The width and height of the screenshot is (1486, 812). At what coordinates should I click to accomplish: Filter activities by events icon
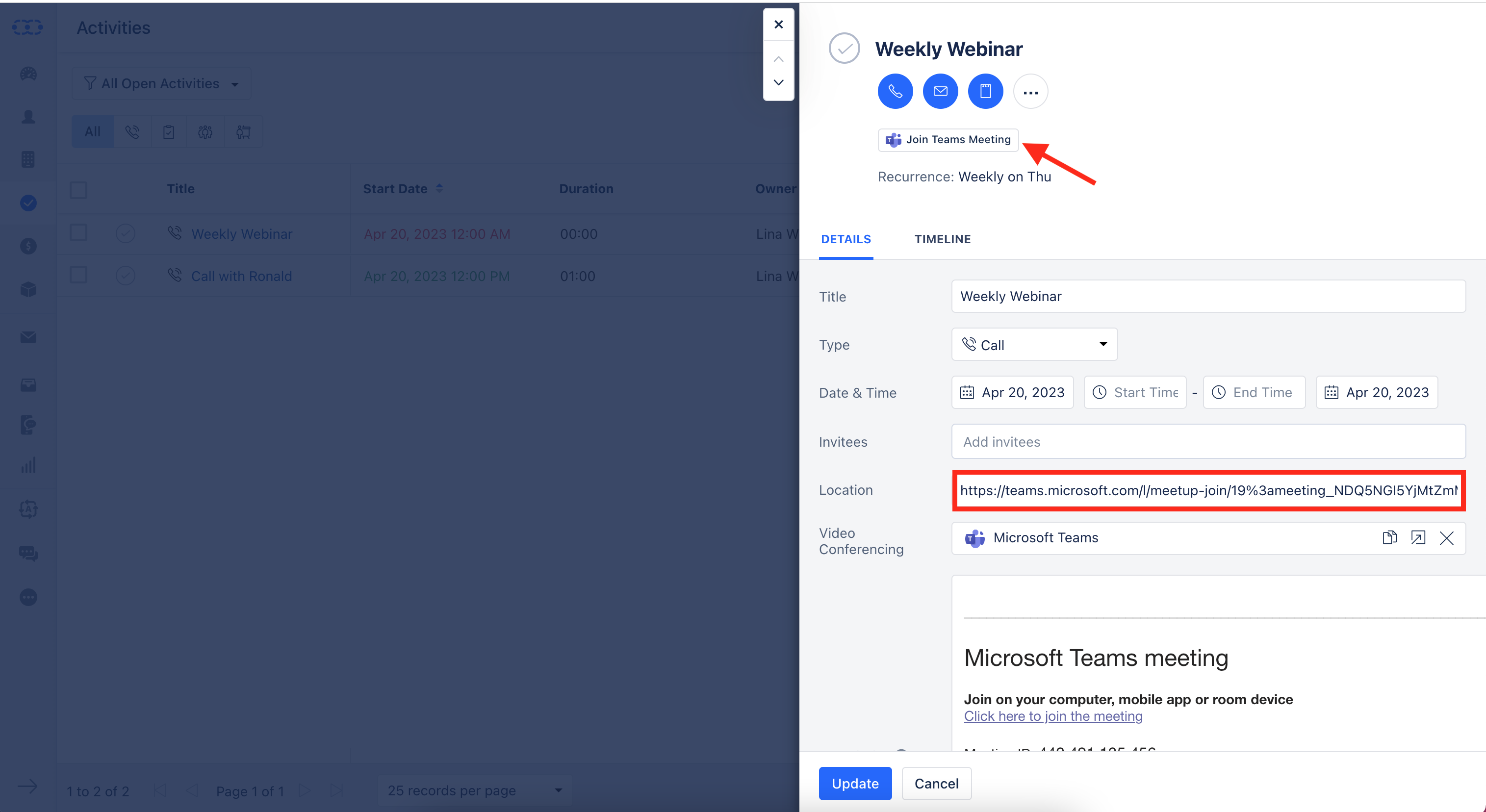[243, 131]
